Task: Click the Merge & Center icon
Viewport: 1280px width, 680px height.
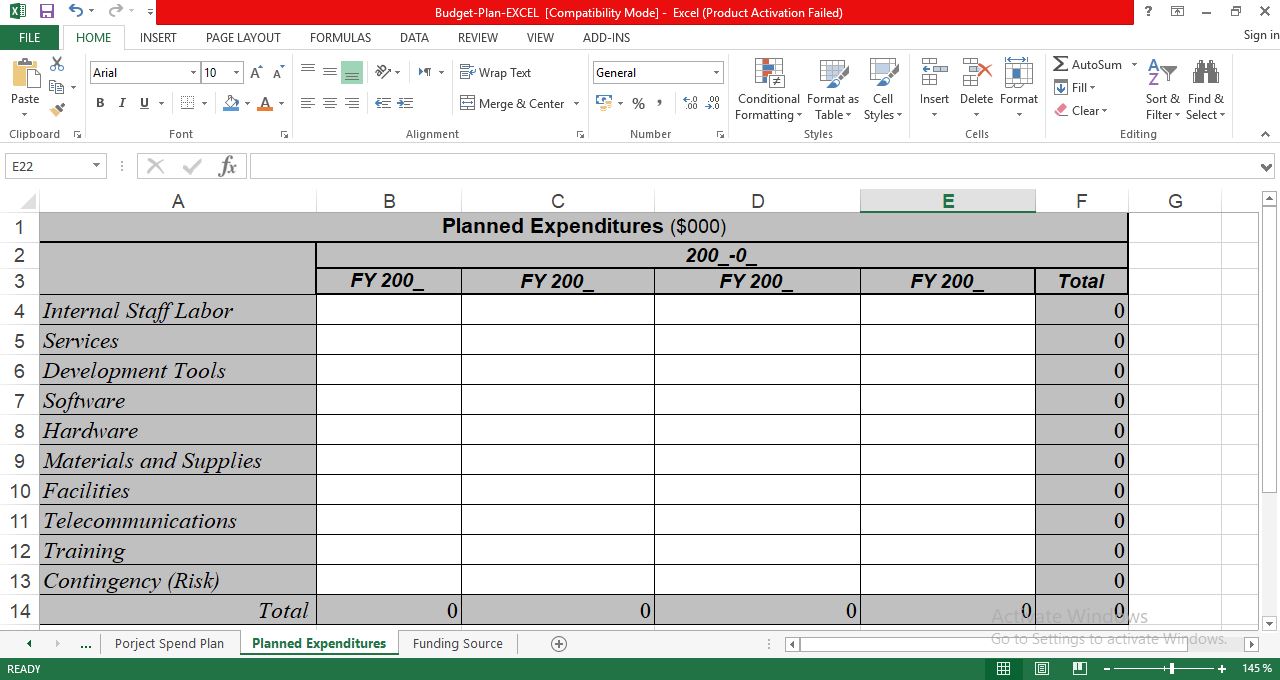Action: tap(513, 103)
